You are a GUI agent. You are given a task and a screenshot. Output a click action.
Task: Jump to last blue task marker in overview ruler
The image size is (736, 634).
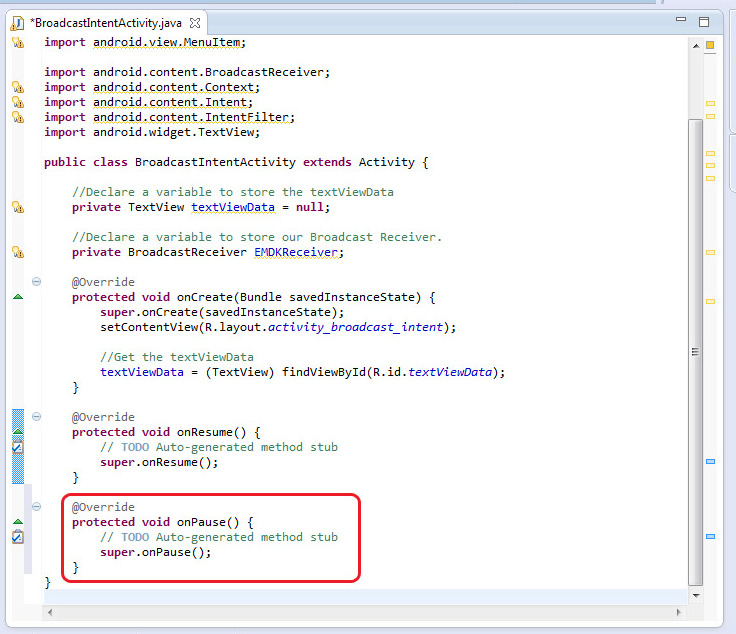tap(711, 537)
